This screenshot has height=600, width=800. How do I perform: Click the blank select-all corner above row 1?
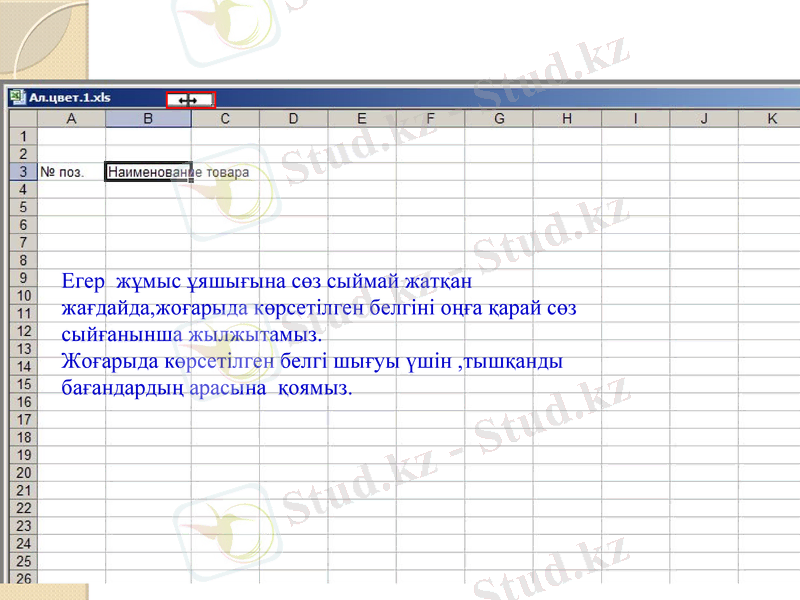point(22,117)
